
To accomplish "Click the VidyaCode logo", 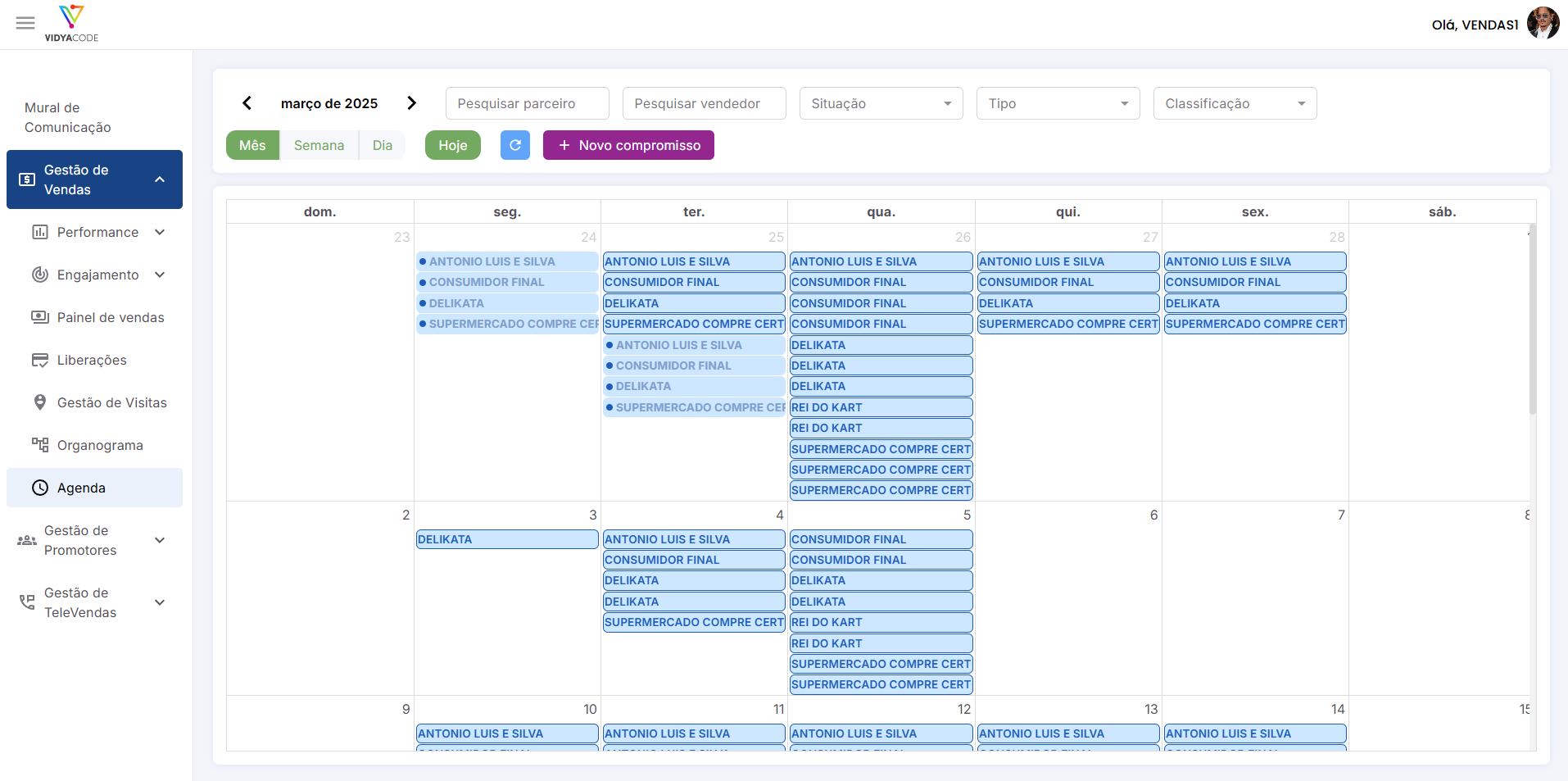I will click(71, 24).
